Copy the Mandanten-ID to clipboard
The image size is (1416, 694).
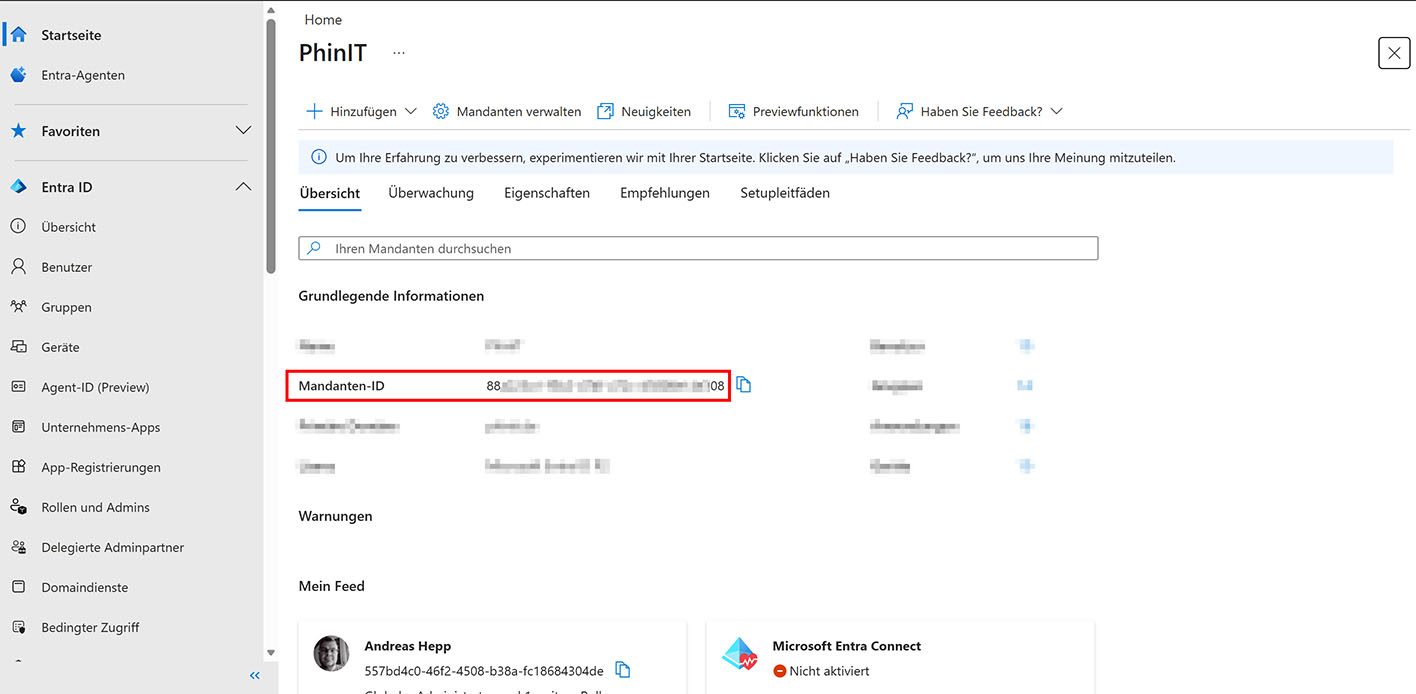(743, 385)
